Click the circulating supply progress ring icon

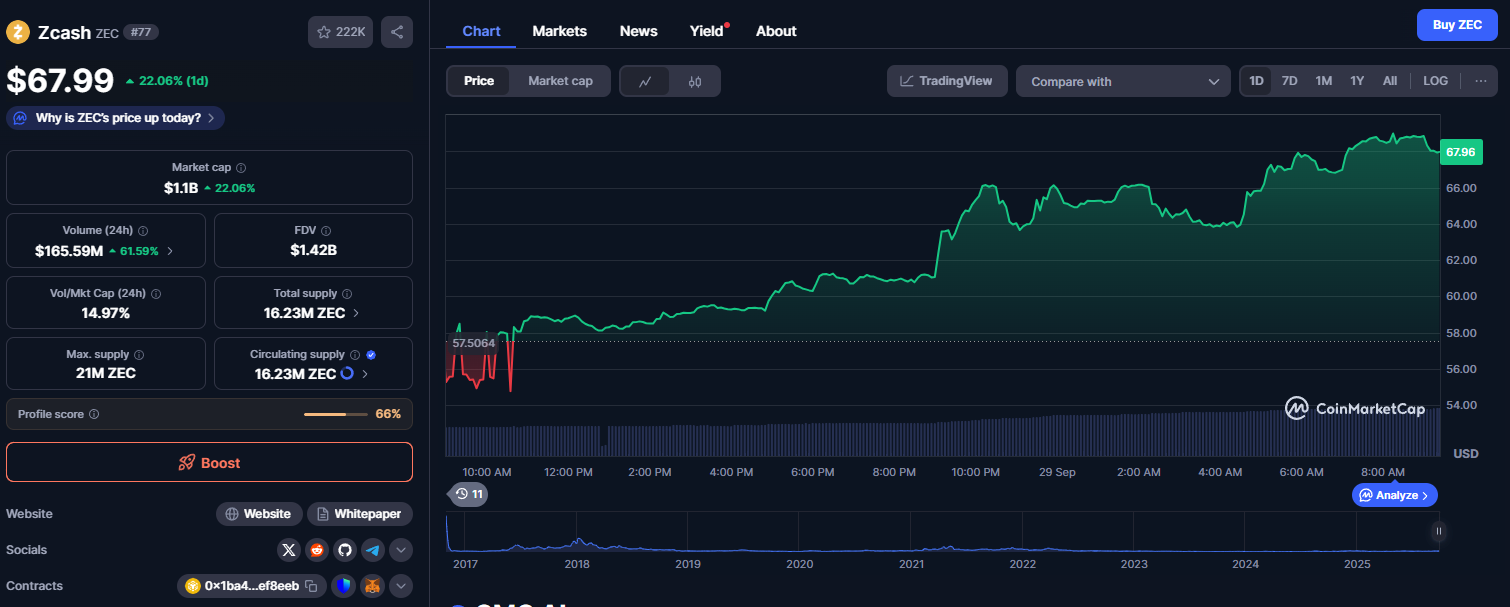point(347,374)
